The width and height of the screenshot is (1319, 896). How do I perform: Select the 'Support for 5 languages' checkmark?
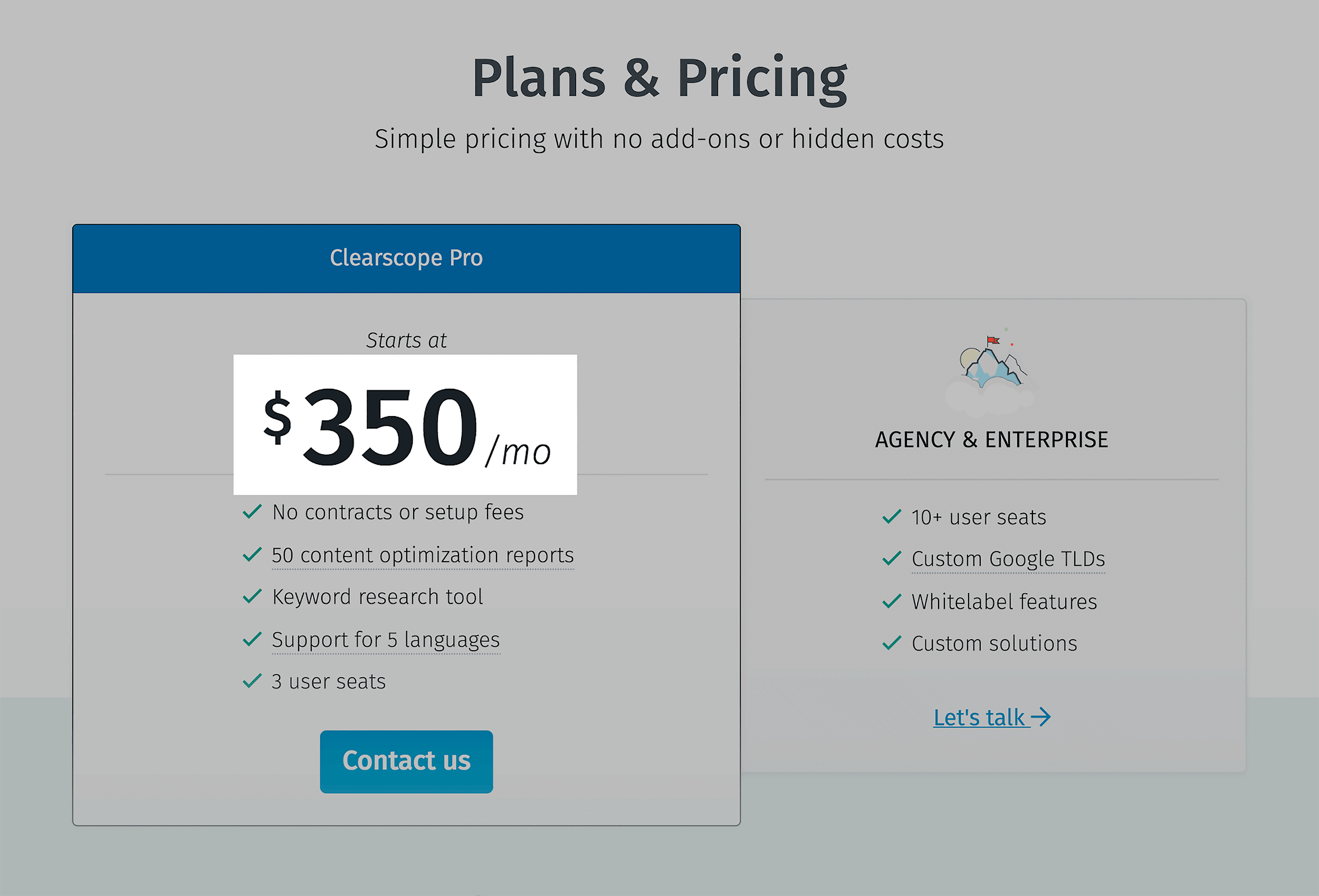(252, 639)
